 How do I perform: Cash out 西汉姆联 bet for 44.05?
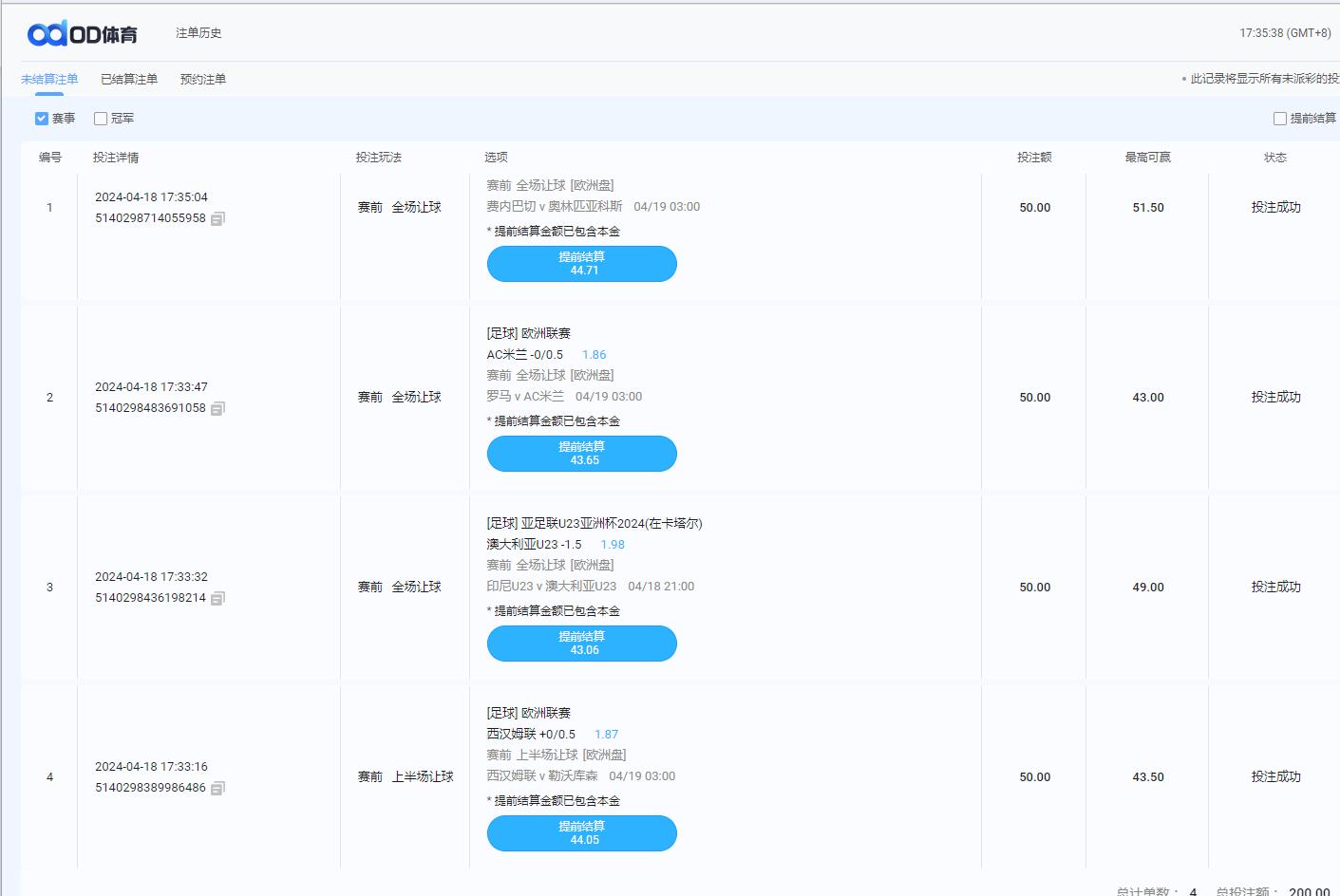pos(581,833)
